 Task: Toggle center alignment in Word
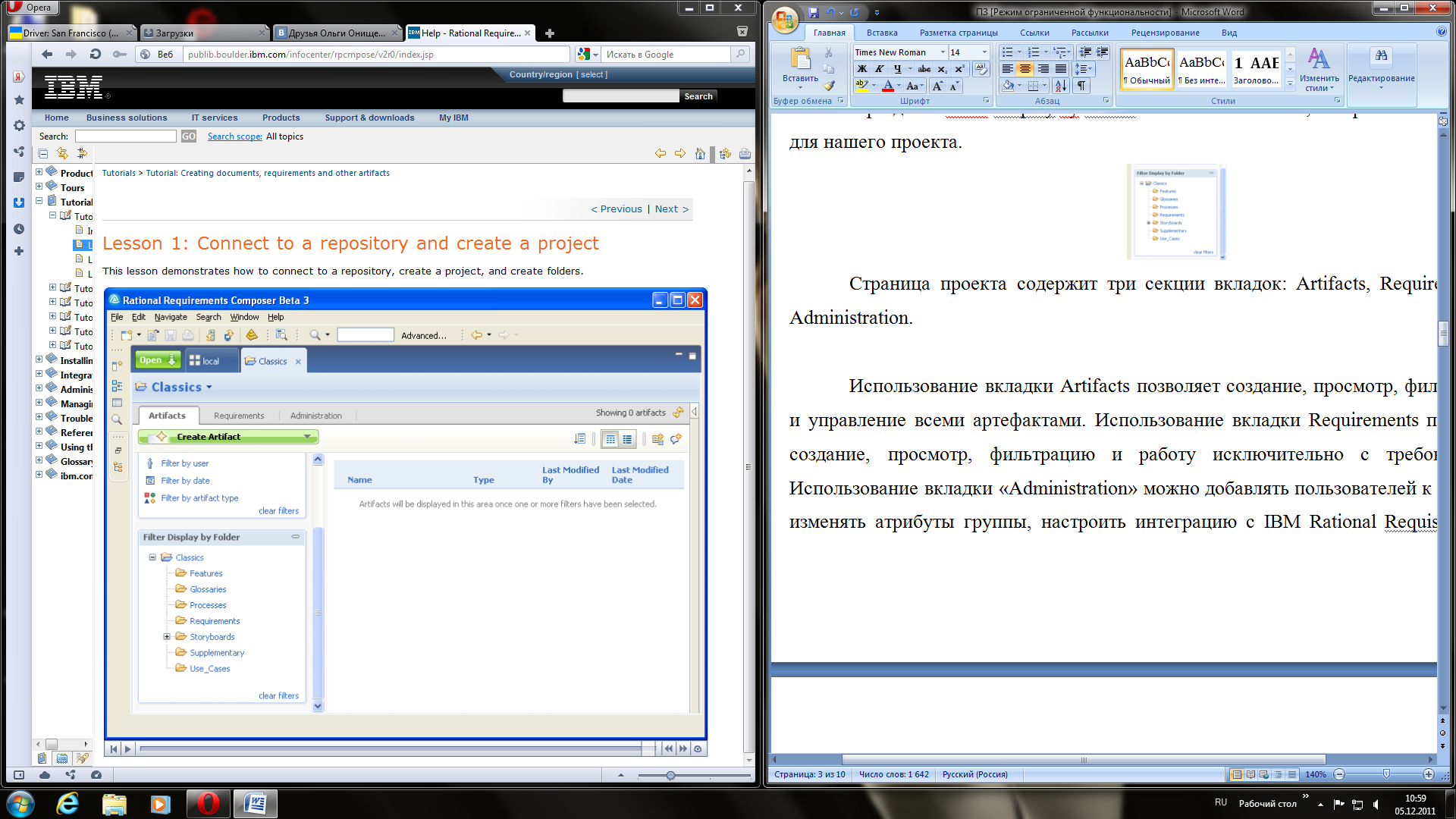click(x=1025, y=69)
